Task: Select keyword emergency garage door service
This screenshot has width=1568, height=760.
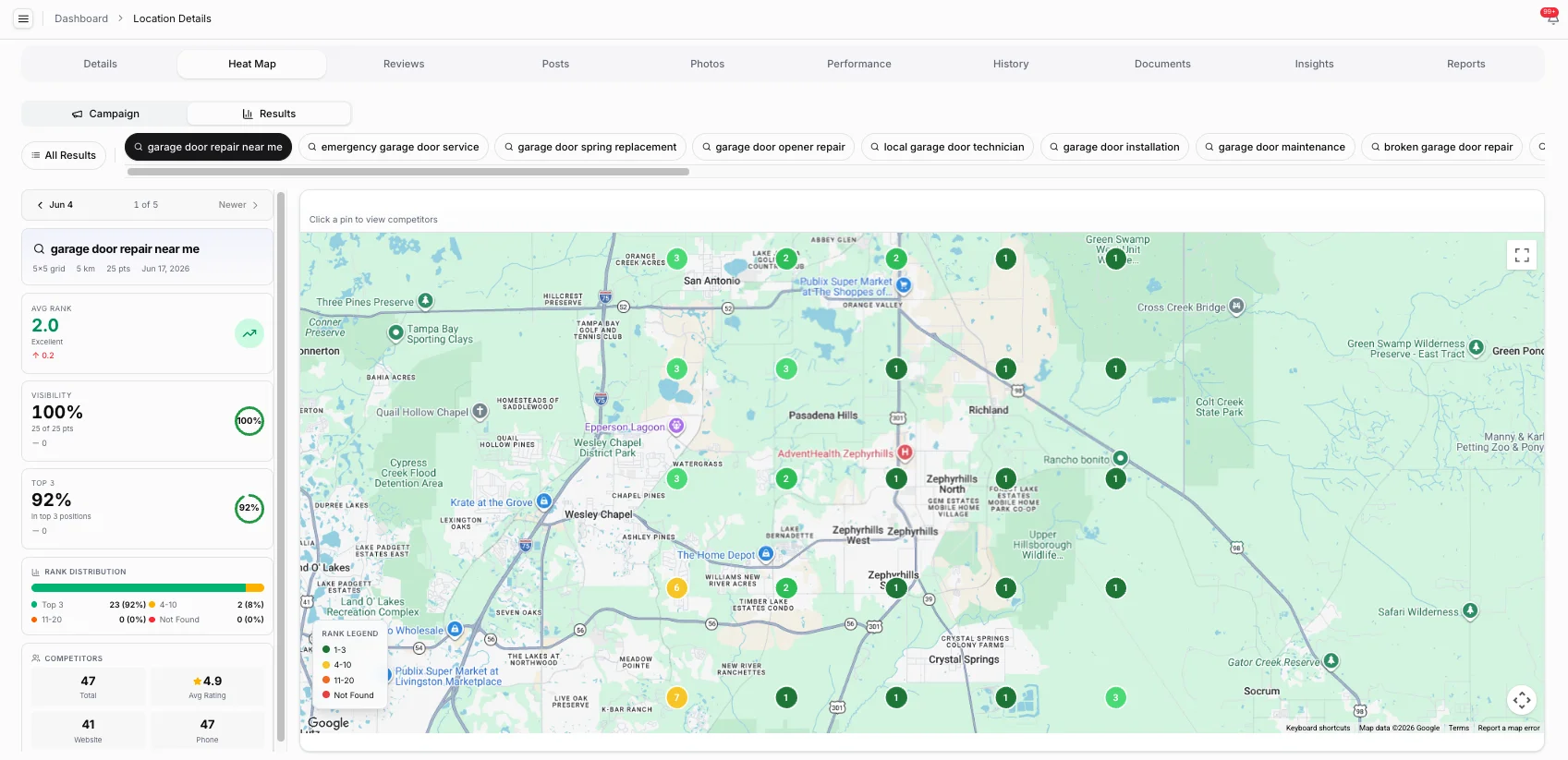Action: pyautogui.click(x=393, y=147)
